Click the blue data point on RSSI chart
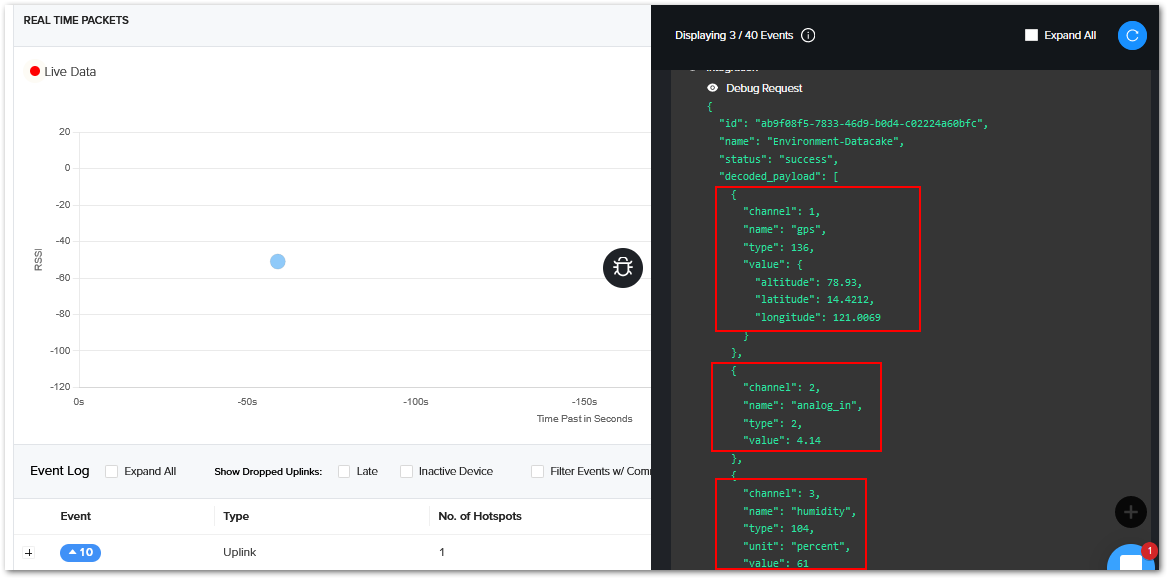 pyautogui.click(x=278, y=262)
